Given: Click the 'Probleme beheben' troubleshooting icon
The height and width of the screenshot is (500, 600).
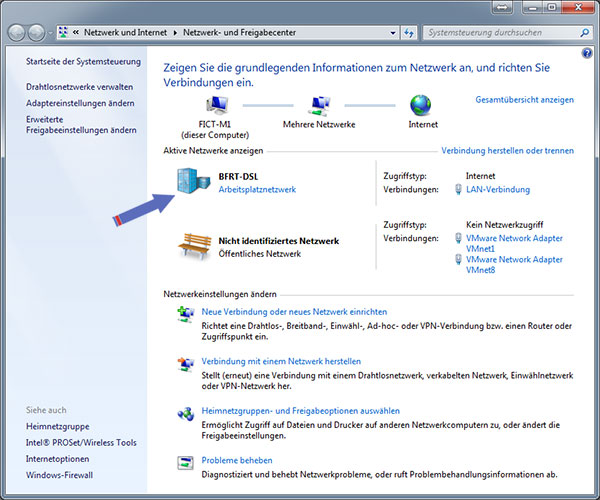Looking at the screenshot, I should click(186, 463).
